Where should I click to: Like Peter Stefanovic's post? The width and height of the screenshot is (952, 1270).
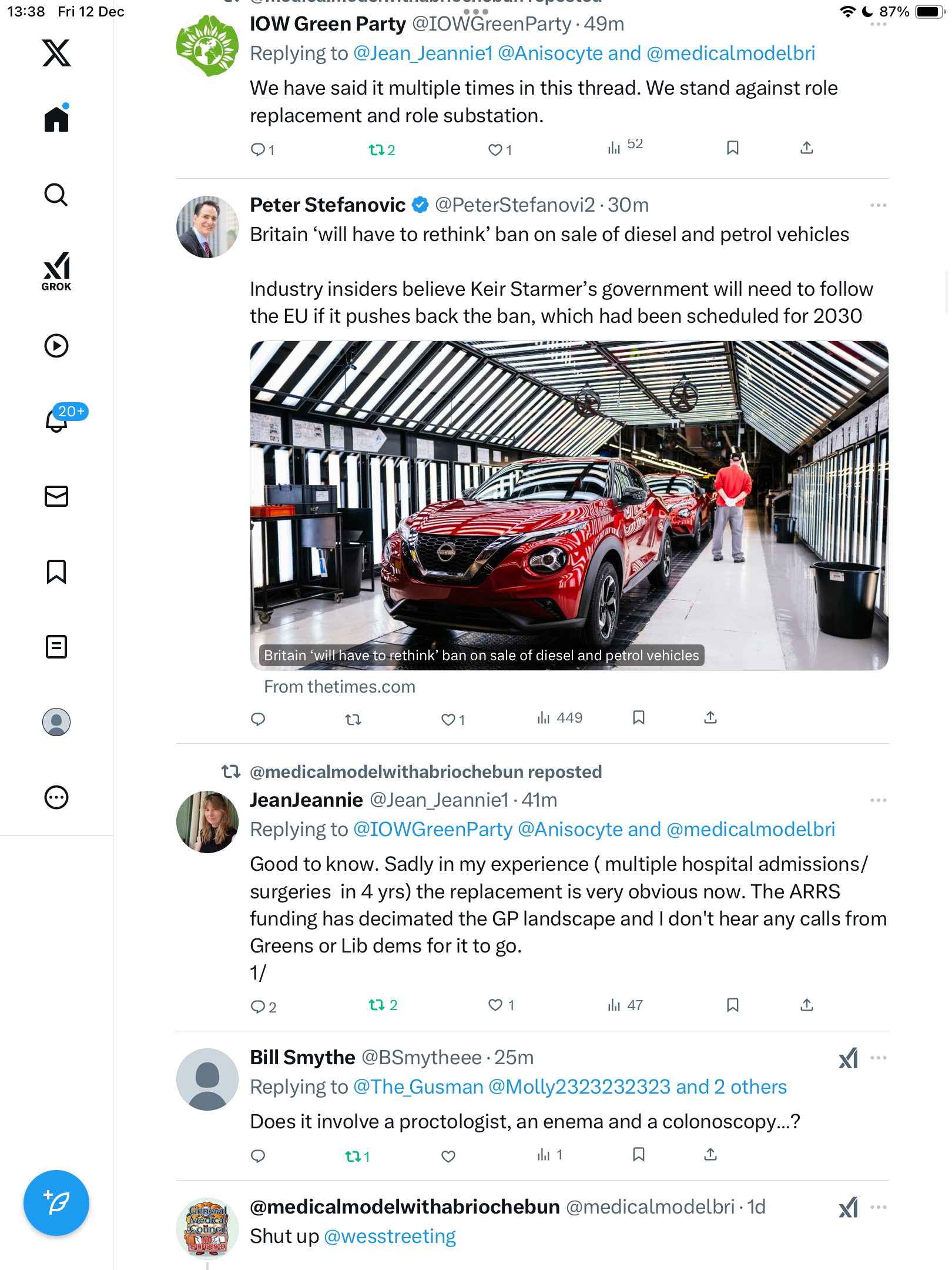(x=448, y=719)
